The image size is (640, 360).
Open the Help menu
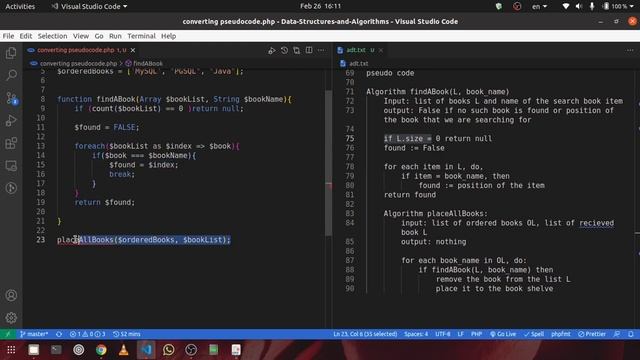pyautogui.click(x=168, y=36)
